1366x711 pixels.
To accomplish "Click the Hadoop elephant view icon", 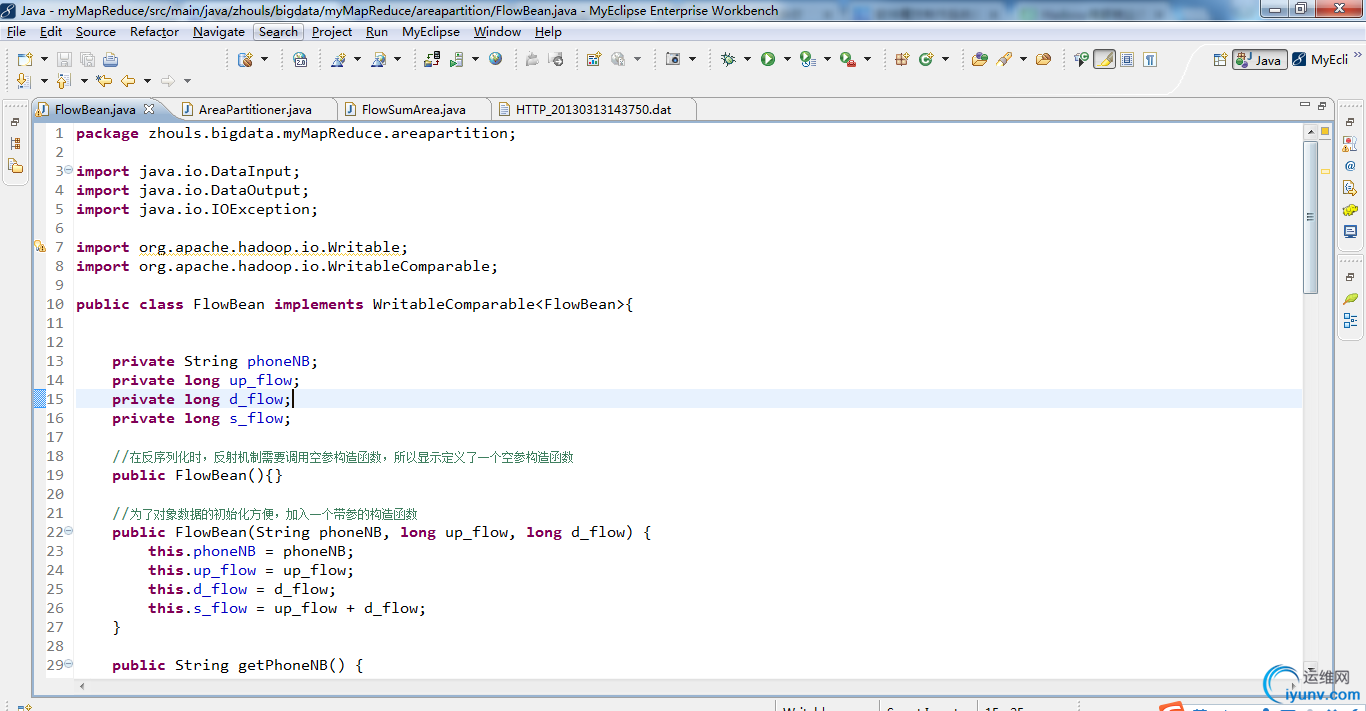I will (x=1350, y=210).
